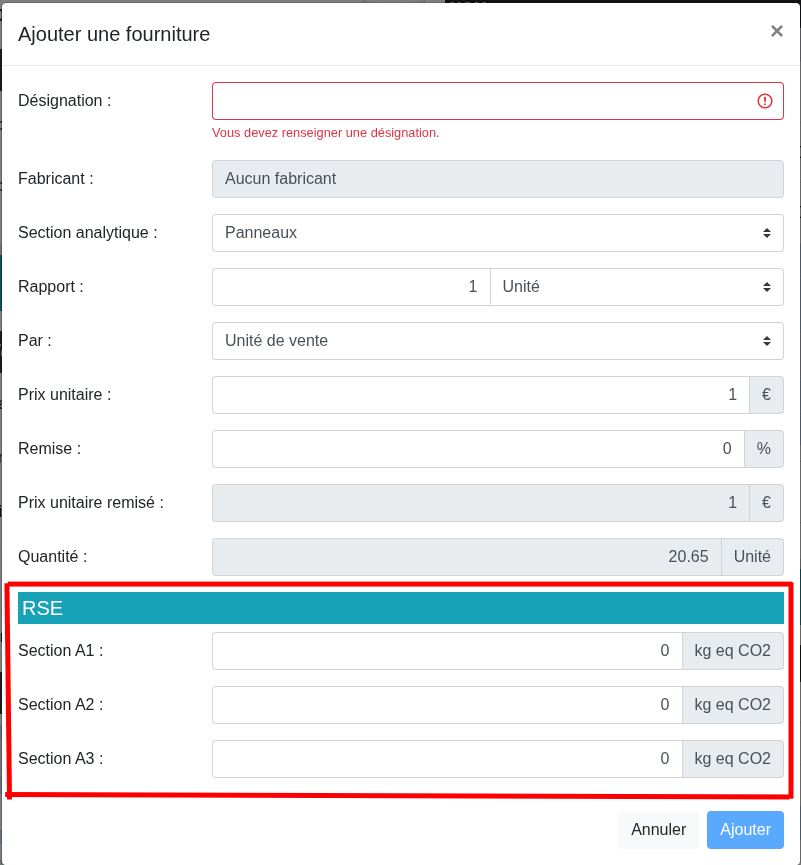Viewport: 801px width, 865px height.
Task: Open the Rapport unit dropdown
Action: (636, 287)
